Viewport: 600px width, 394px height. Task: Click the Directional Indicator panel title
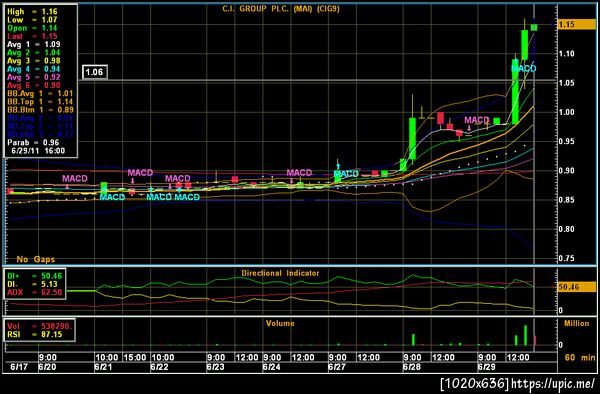coord(280,273)
